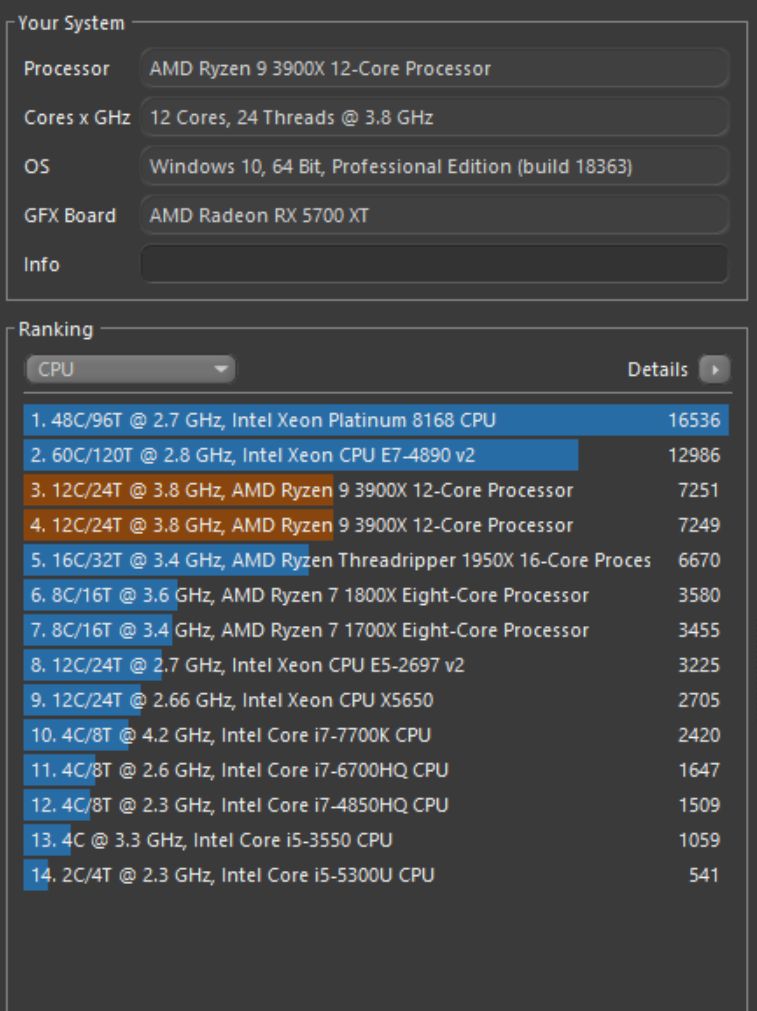Click the Details label
This screenshot has height=1011, width=757.
(658, 369)
